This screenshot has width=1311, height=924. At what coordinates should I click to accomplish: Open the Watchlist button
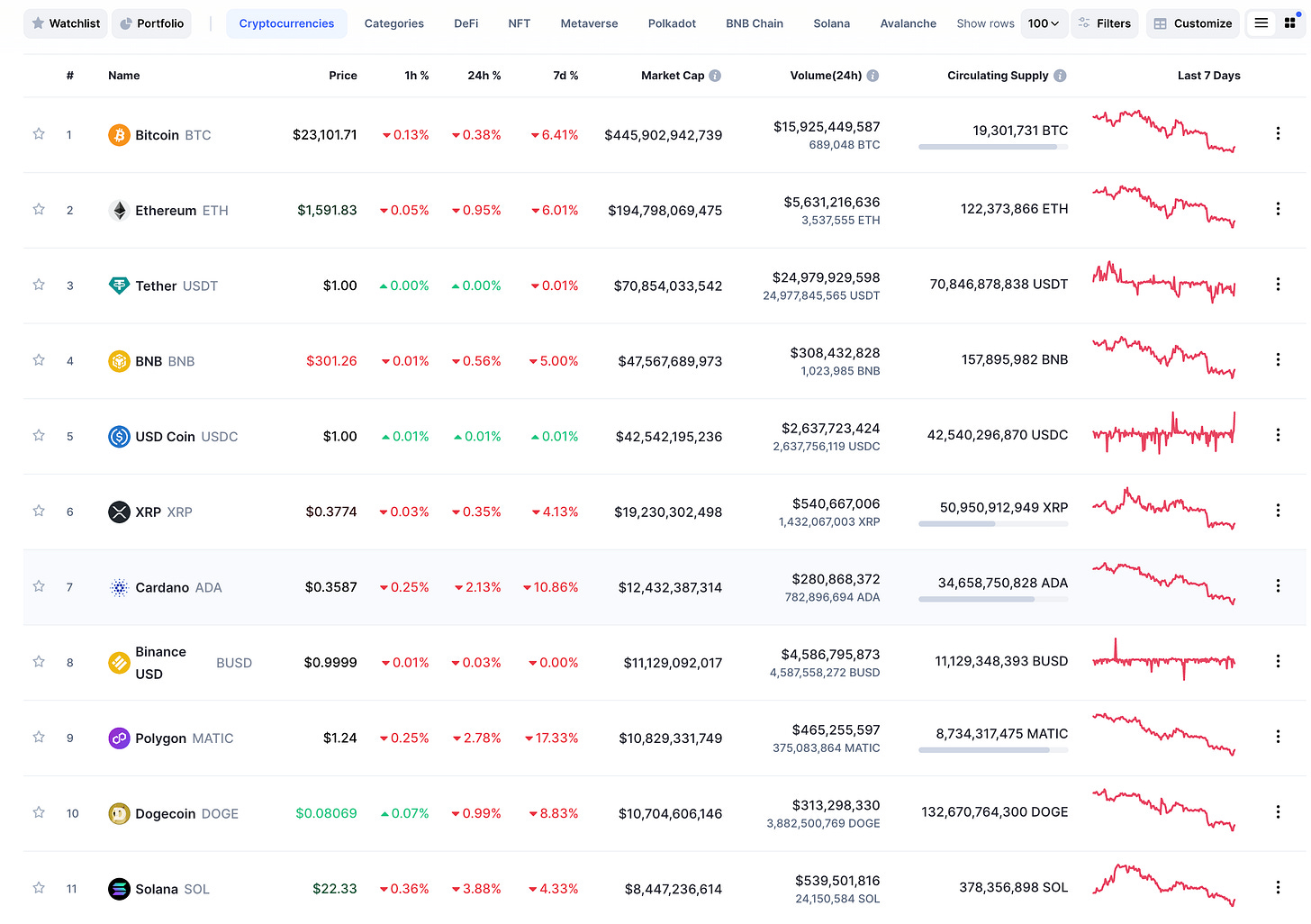[x=66, y=23]
